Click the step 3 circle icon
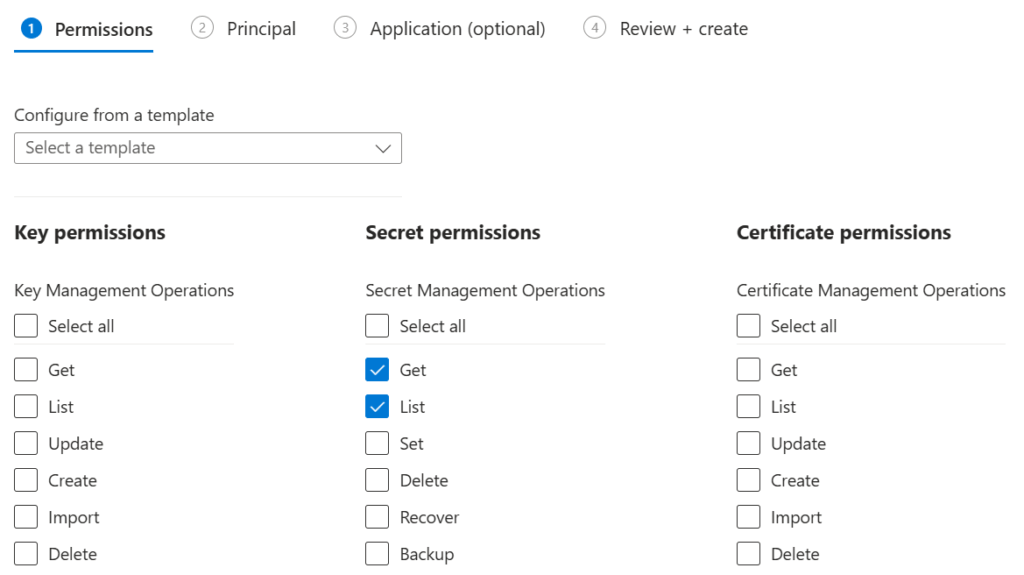1024x575 pixels. coord(345,28)
